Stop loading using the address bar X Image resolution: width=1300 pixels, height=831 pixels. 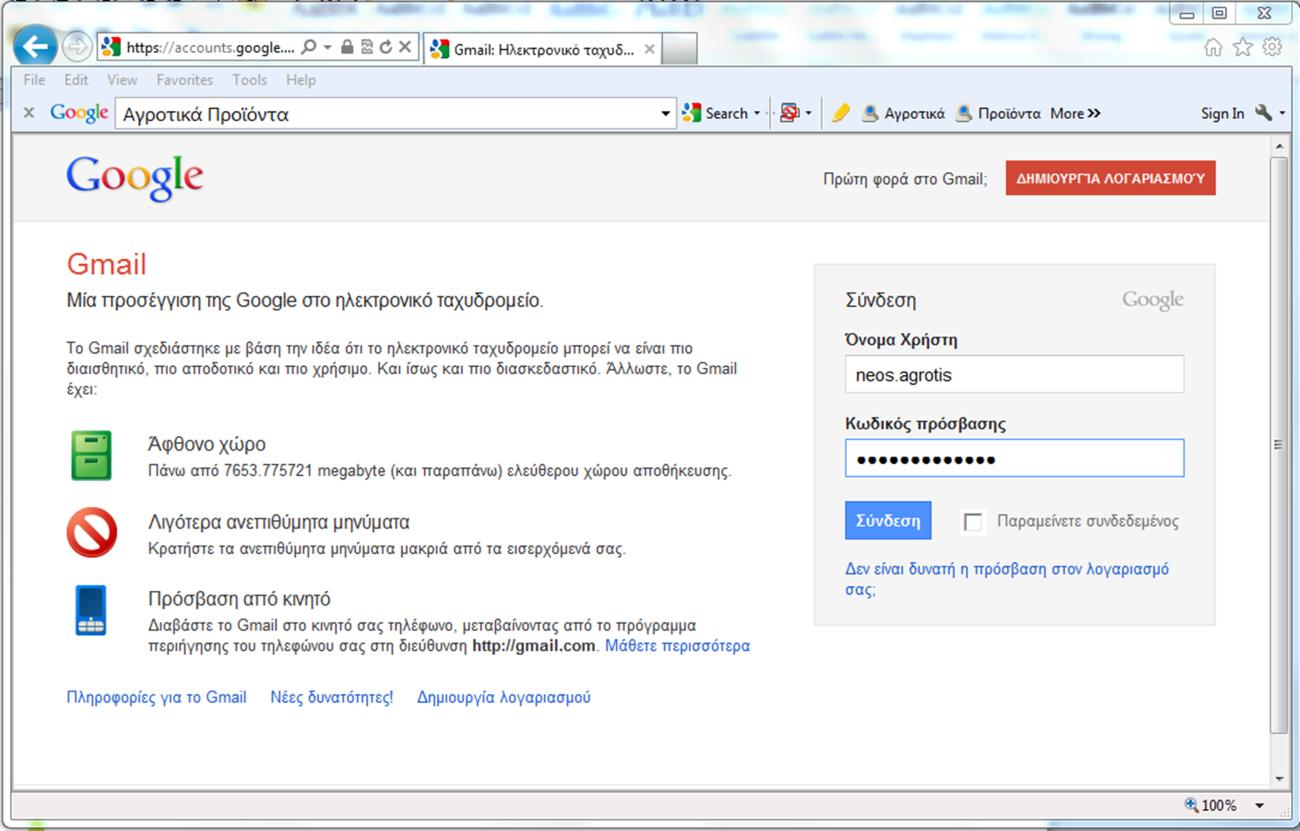pyautogui.click(x=404, y=47)
